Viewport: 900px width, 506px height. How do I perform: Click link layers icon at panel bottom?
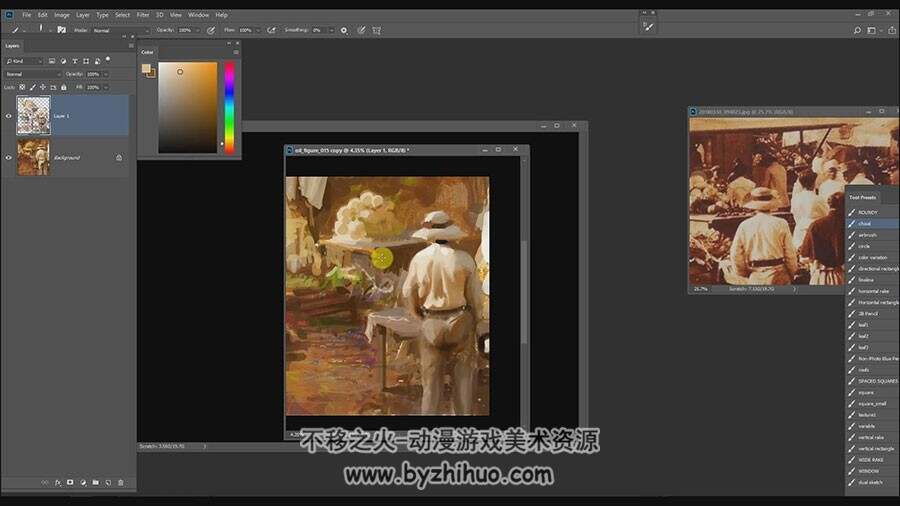[x=45, y=482]
